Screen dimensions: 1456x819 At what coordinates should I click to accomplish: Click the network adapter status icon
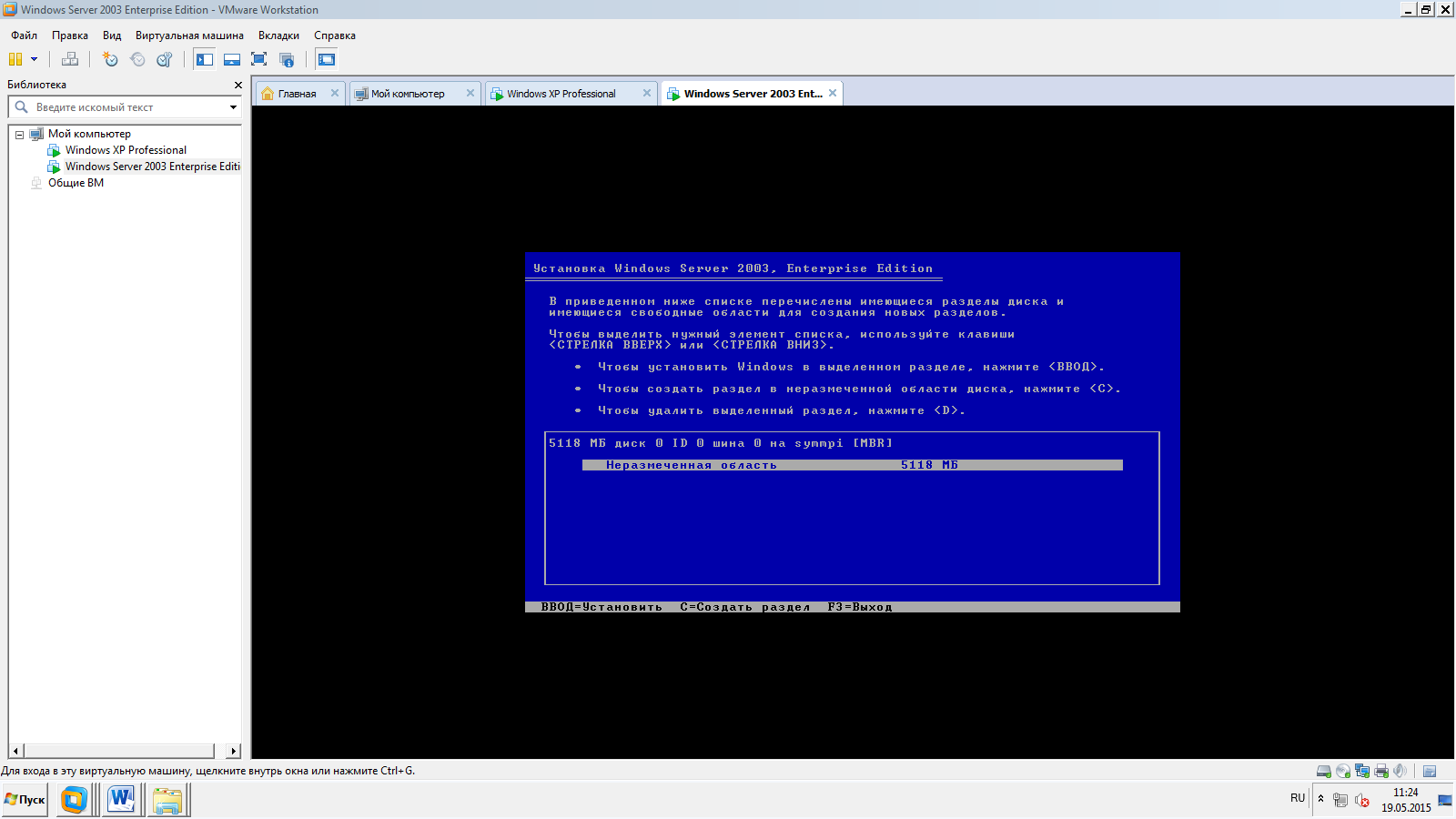pos(1362,771)
